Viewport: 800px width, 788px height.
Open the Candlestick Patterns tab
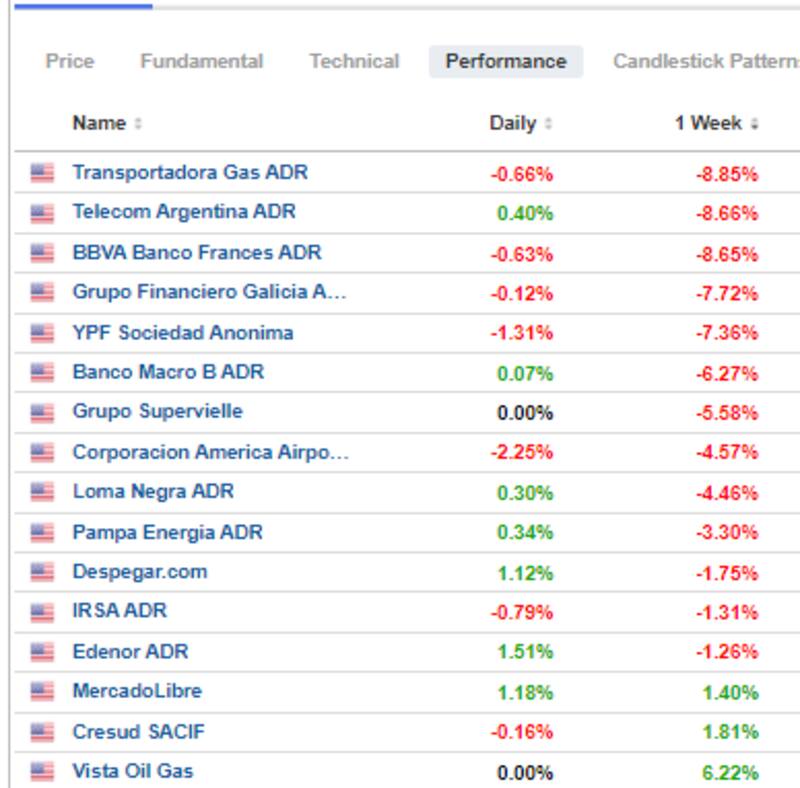click(x=706, y=62)
